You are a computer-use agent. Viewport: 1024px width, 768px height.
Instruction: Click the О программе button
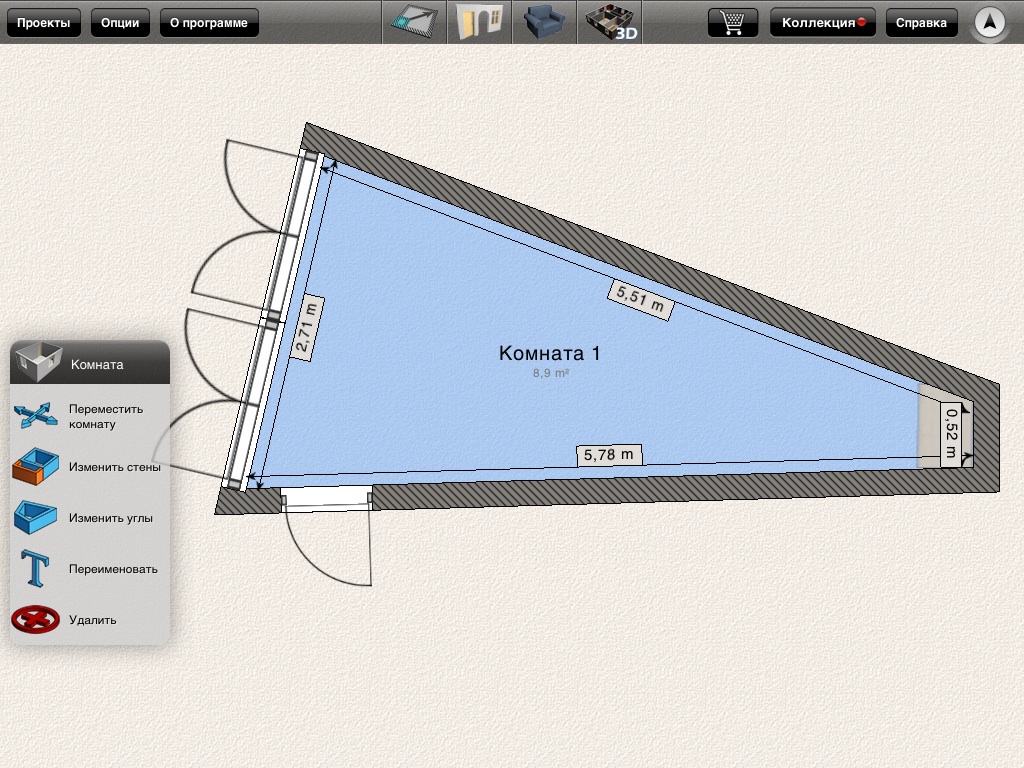pos(209,22)
